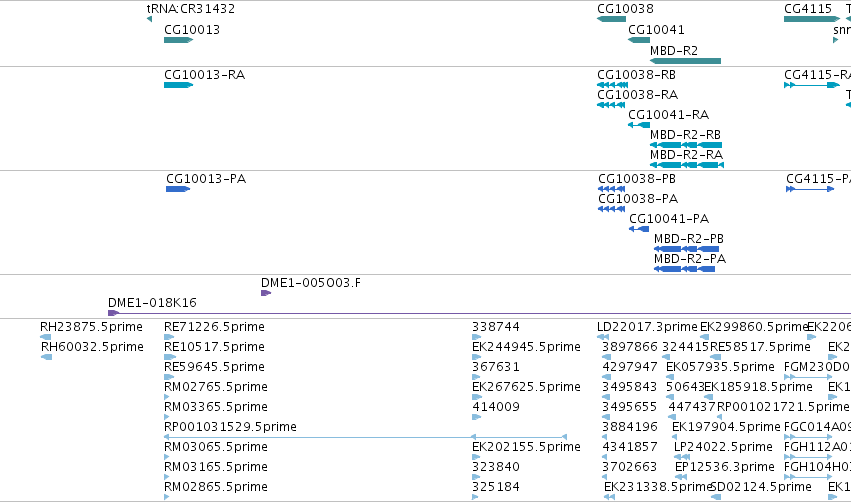Select protein label CG10038-PB
The height and width of the screenshot is (502, 851).
tap(637, 179)
